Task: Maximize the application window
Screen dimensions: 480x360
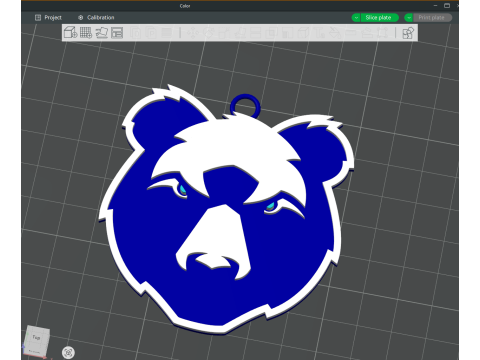Action: point(447,6)
